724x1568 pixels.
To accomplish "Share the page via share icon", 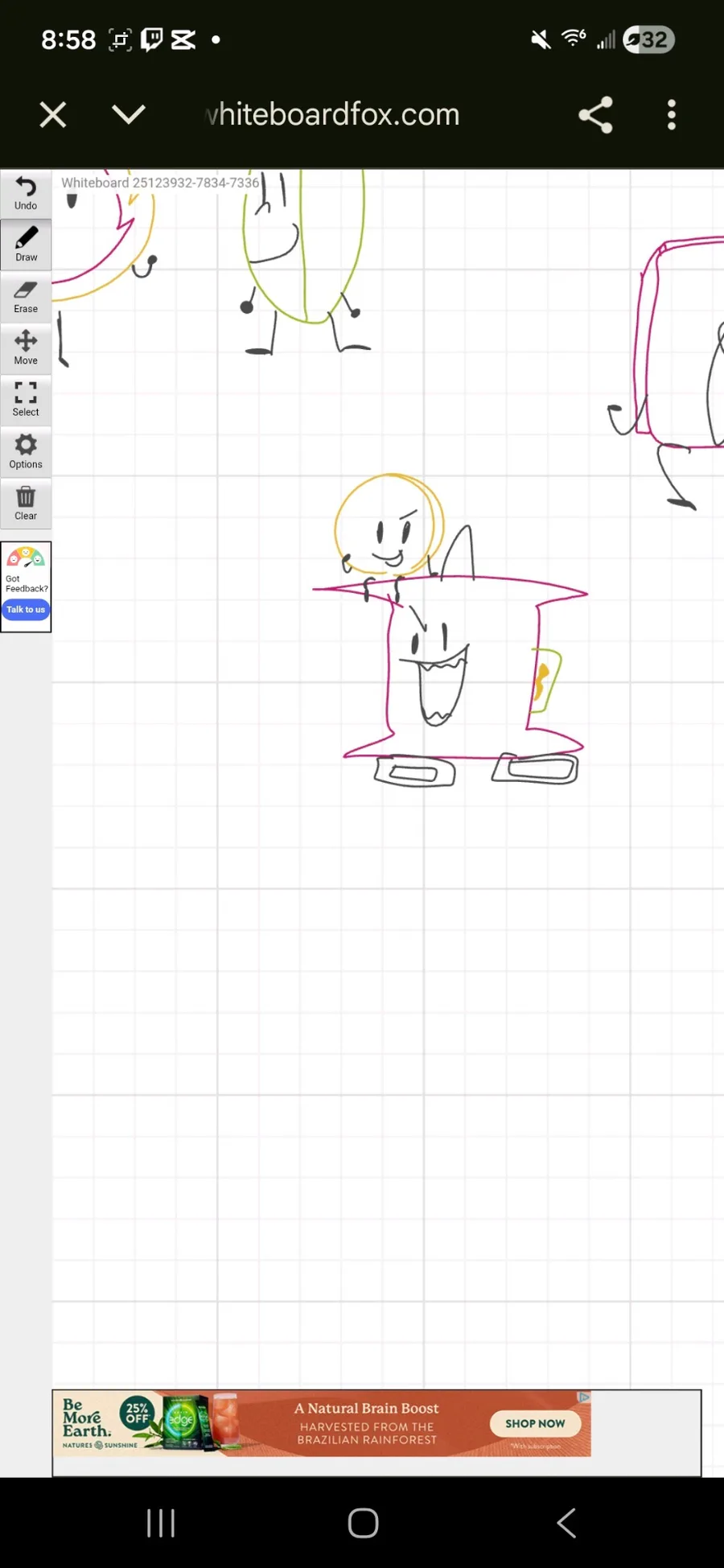I will point(595,115).
